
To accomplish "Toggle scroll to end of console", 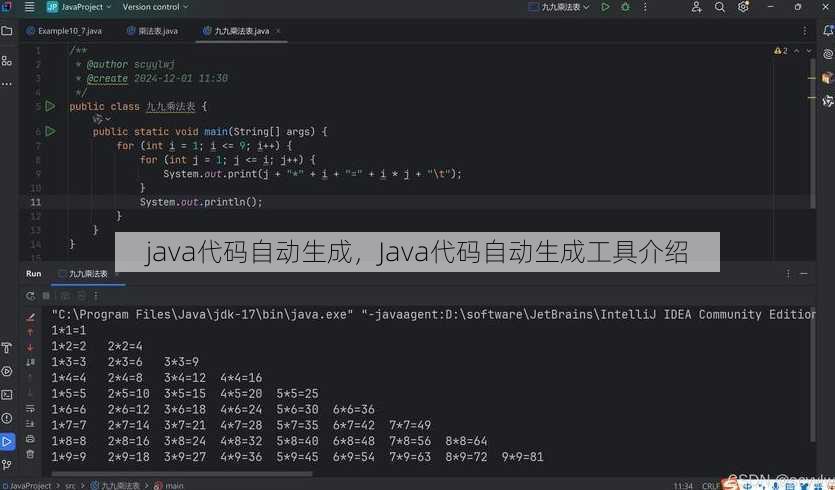I will click(x=30, y=424).
